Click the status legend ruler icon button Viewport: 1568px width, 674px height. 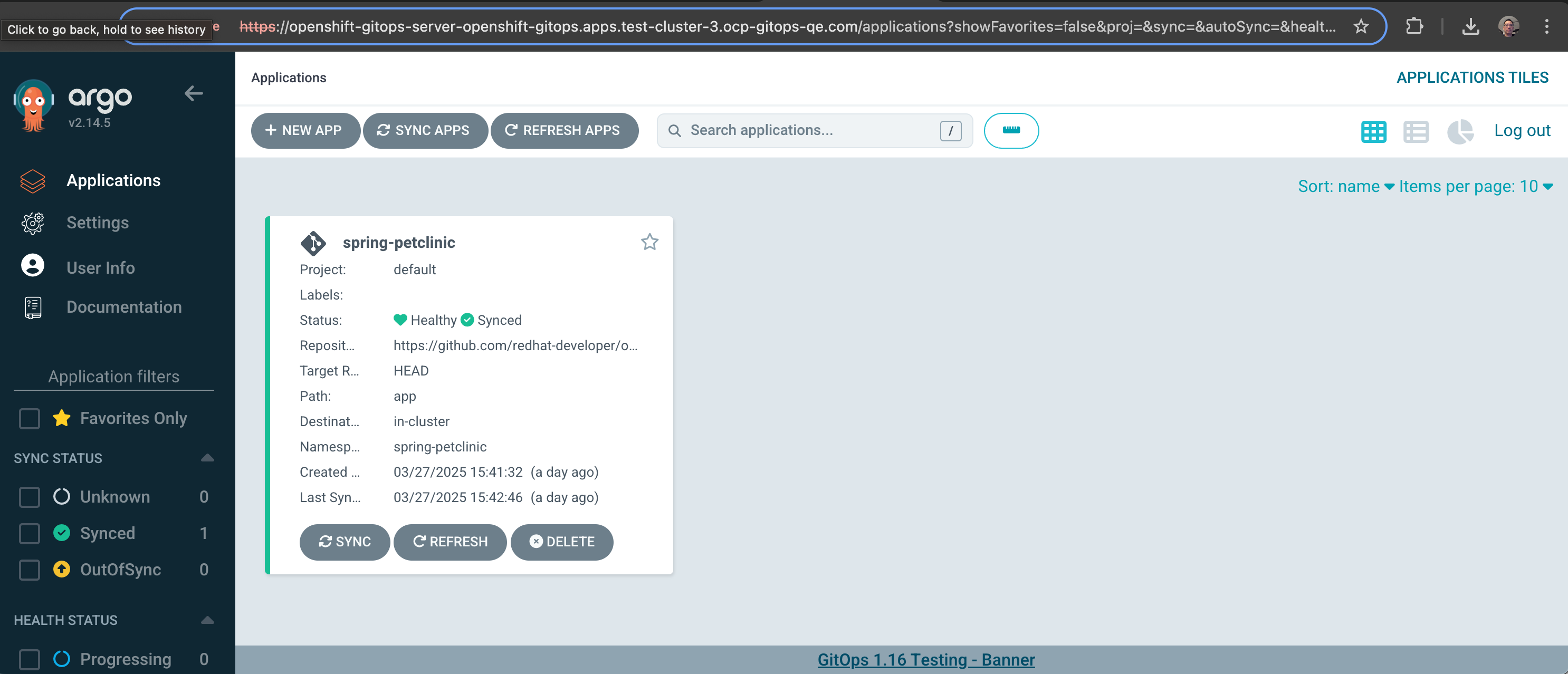(x=1011, y=131)
